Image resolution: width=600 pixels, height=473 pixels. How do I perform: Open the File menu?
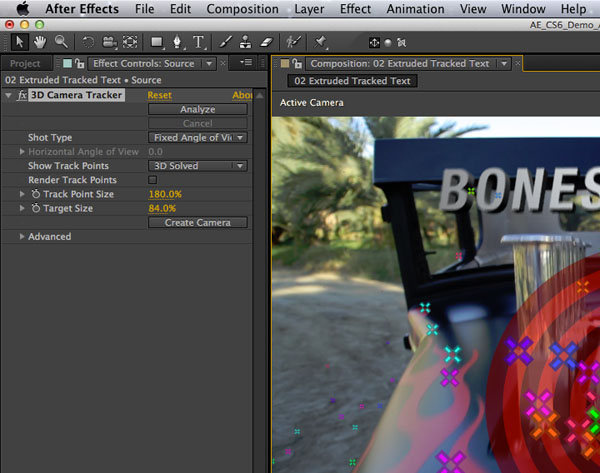coord(145,9)
